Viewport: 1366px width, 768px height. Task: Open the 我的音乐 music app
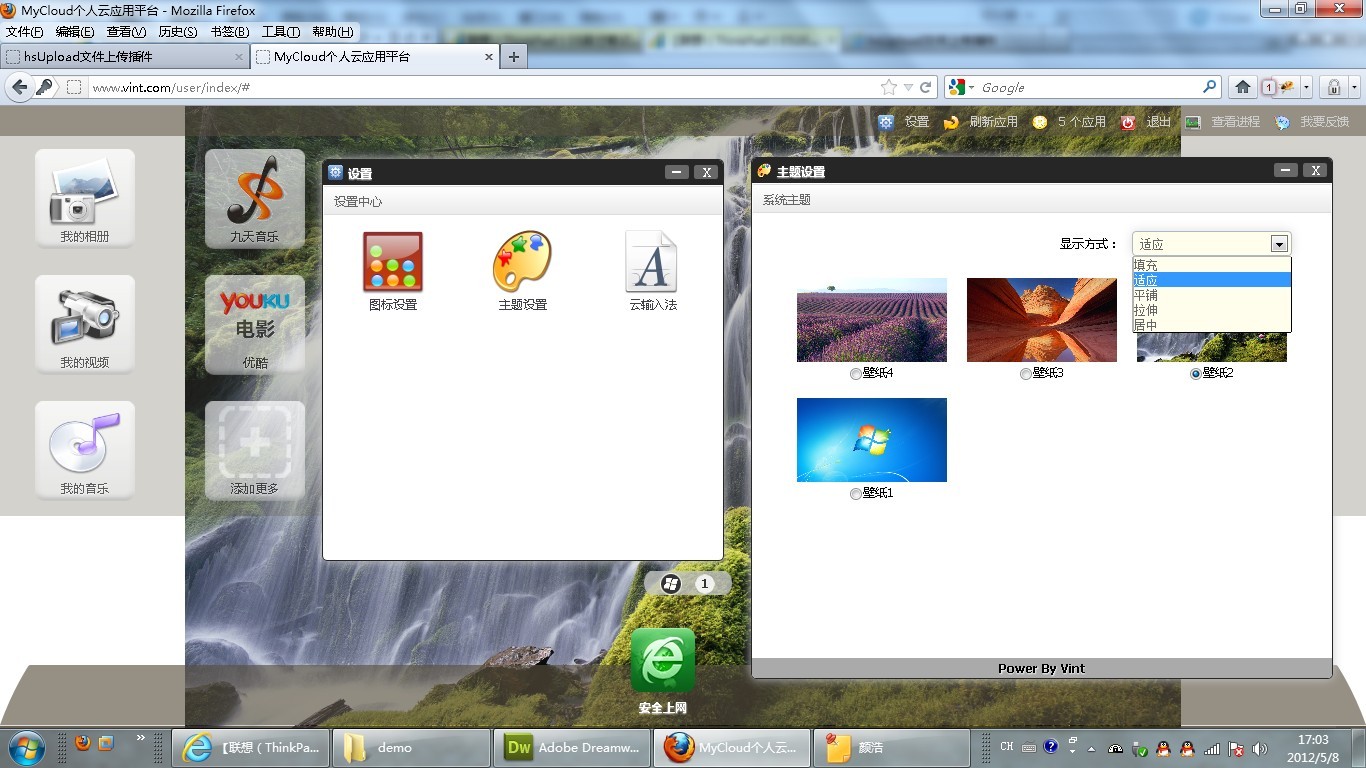tap(85, 450)
